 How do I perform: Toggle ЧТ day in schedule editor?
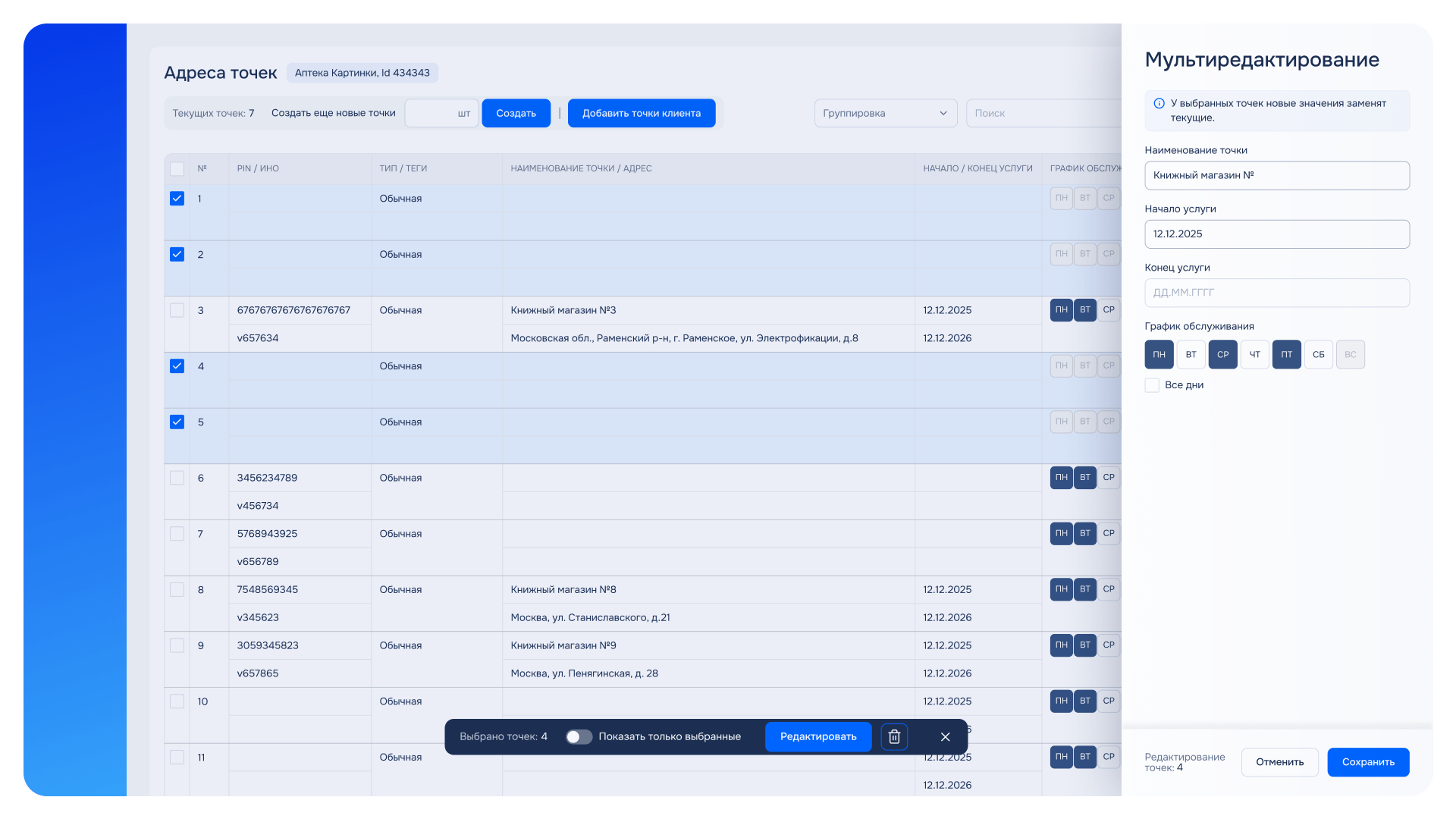[1254, 354]
